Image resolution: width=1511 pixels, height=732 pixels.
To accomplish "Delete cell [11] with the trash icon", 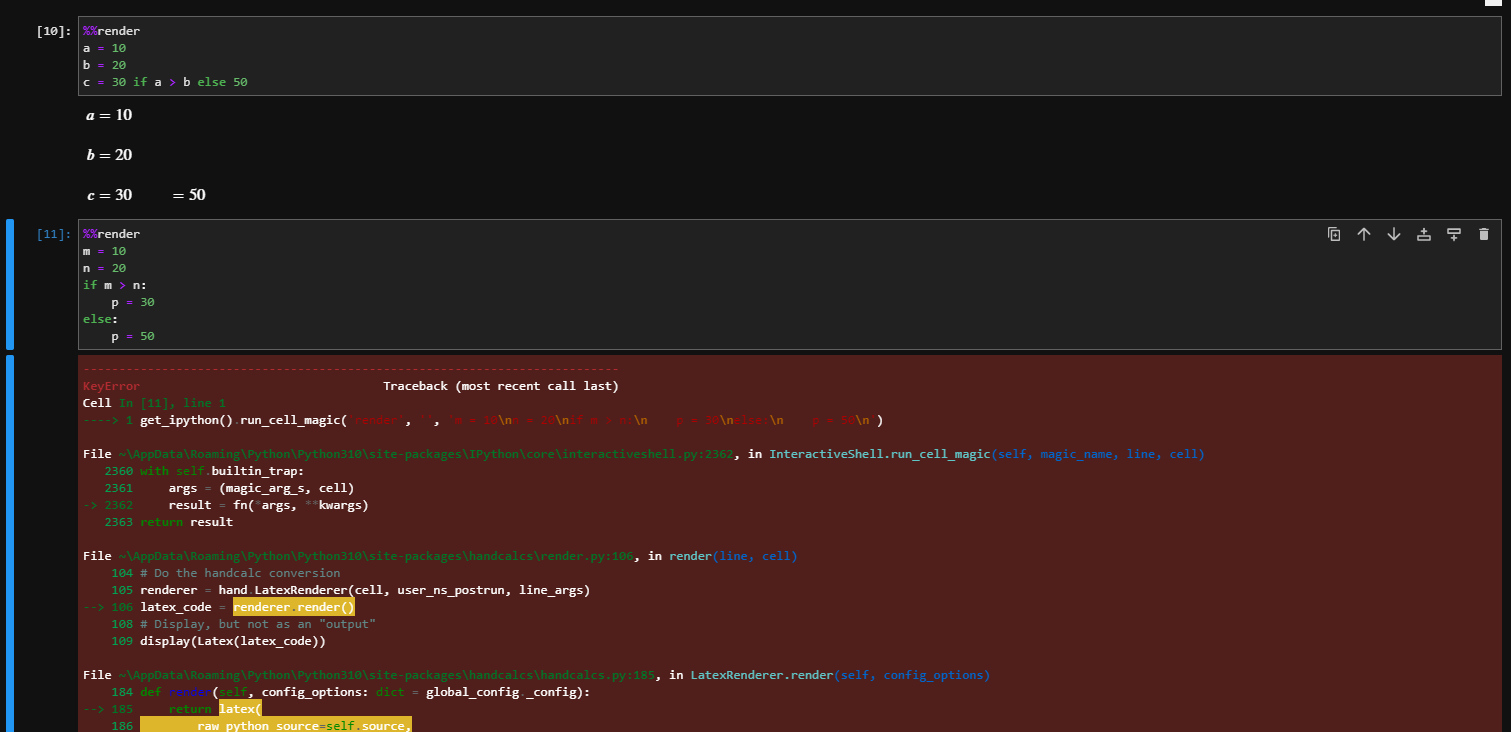I will pos(1484,233).
